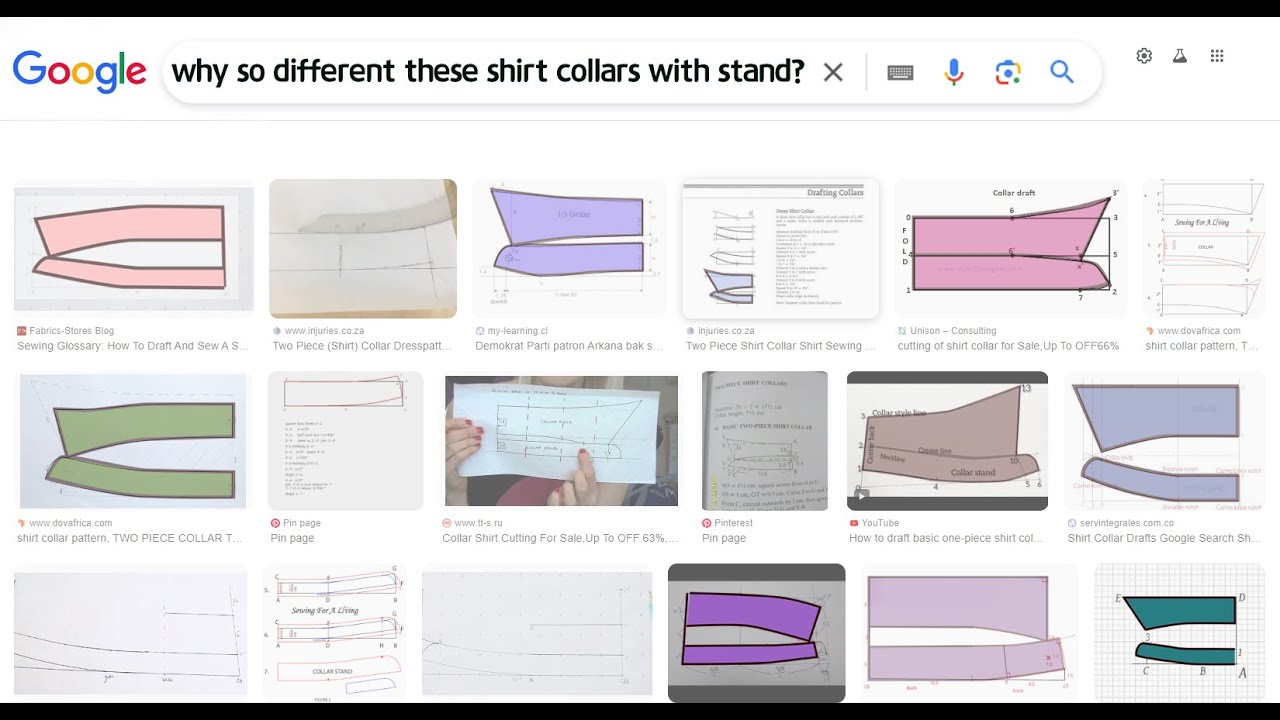Screen dimensions: 1280x720
Task: Open Search Labs flask icon
Action: 1180,56
